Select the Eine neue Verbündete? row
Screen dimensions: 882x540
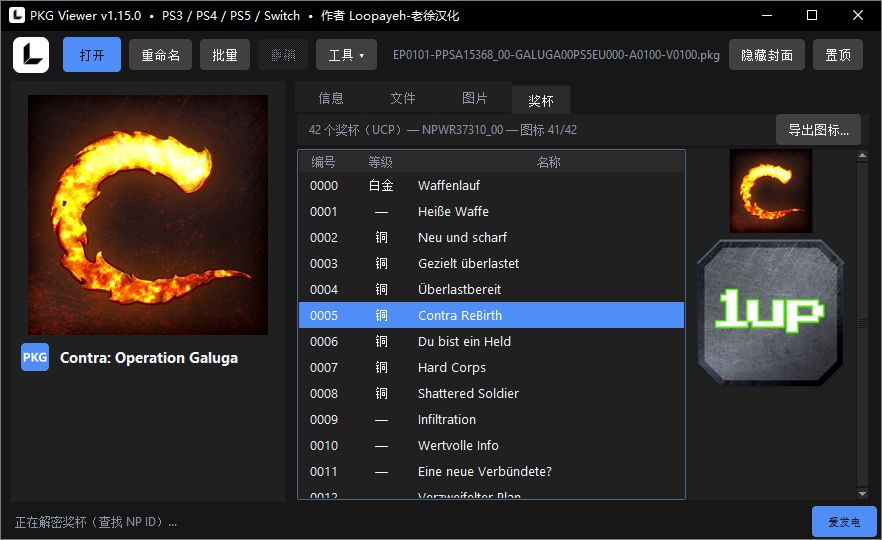pyautogui.click(x=491, y=471)
